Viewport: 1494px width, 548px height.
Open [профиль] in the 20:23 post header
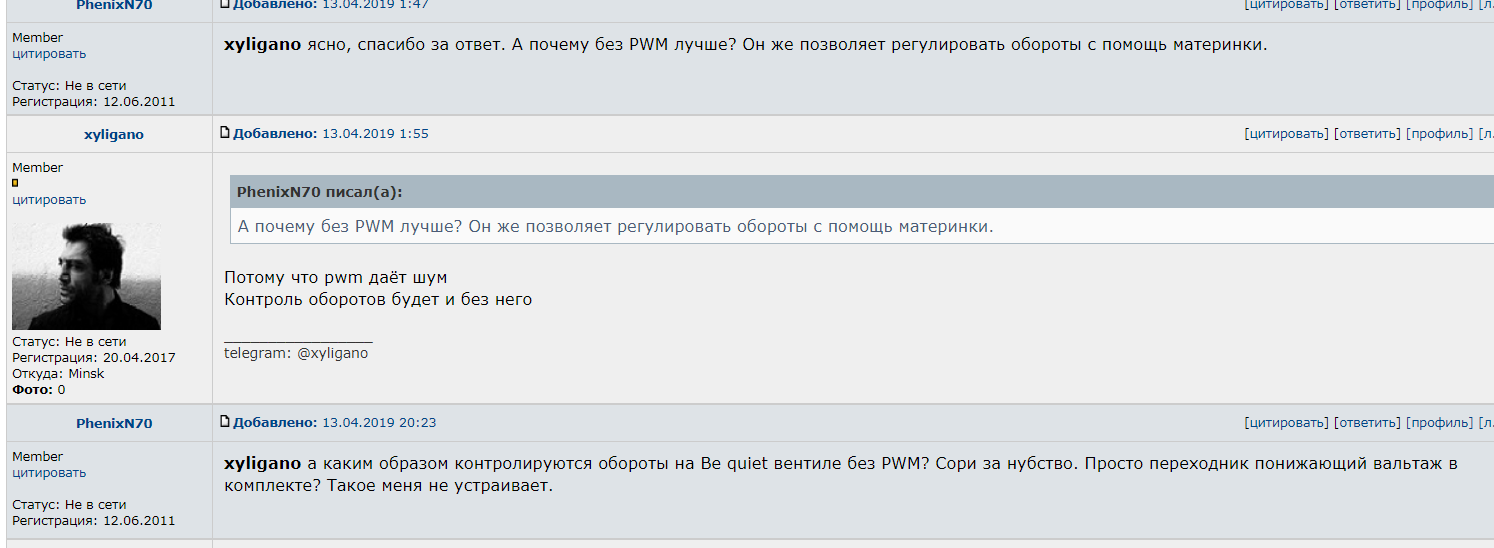(1439, 423)
